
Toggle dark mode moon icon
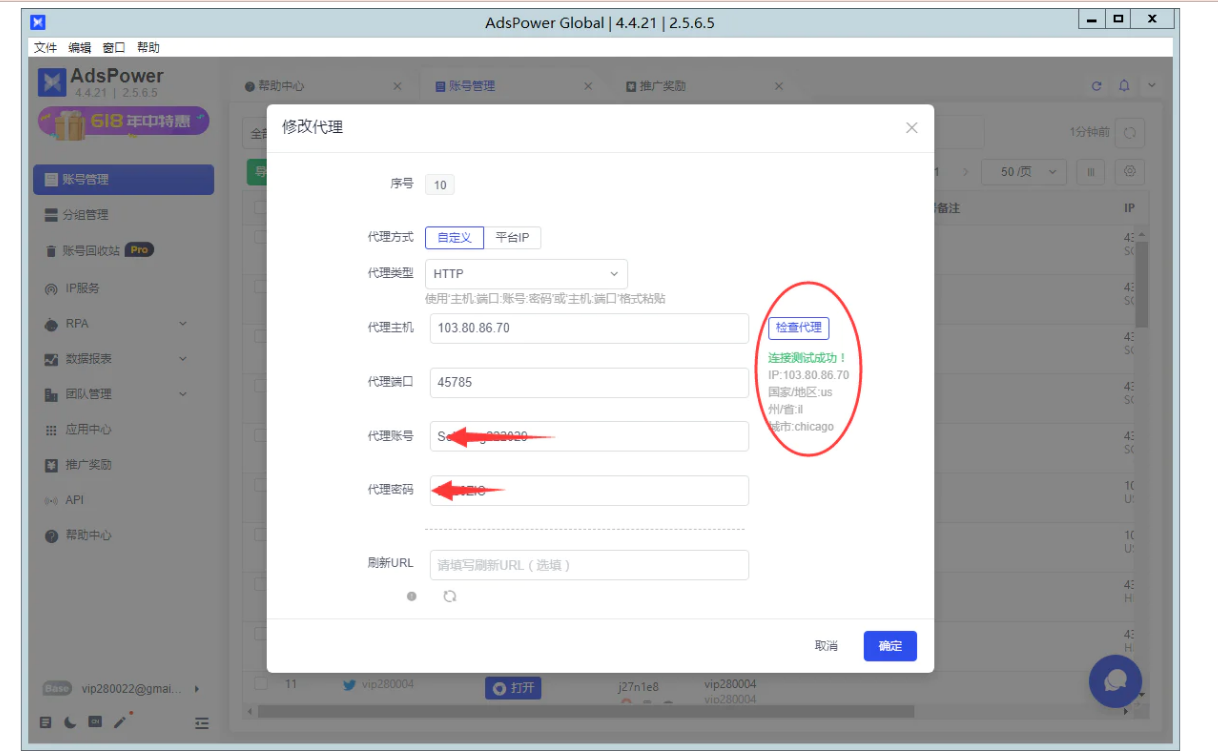[70, 722]
